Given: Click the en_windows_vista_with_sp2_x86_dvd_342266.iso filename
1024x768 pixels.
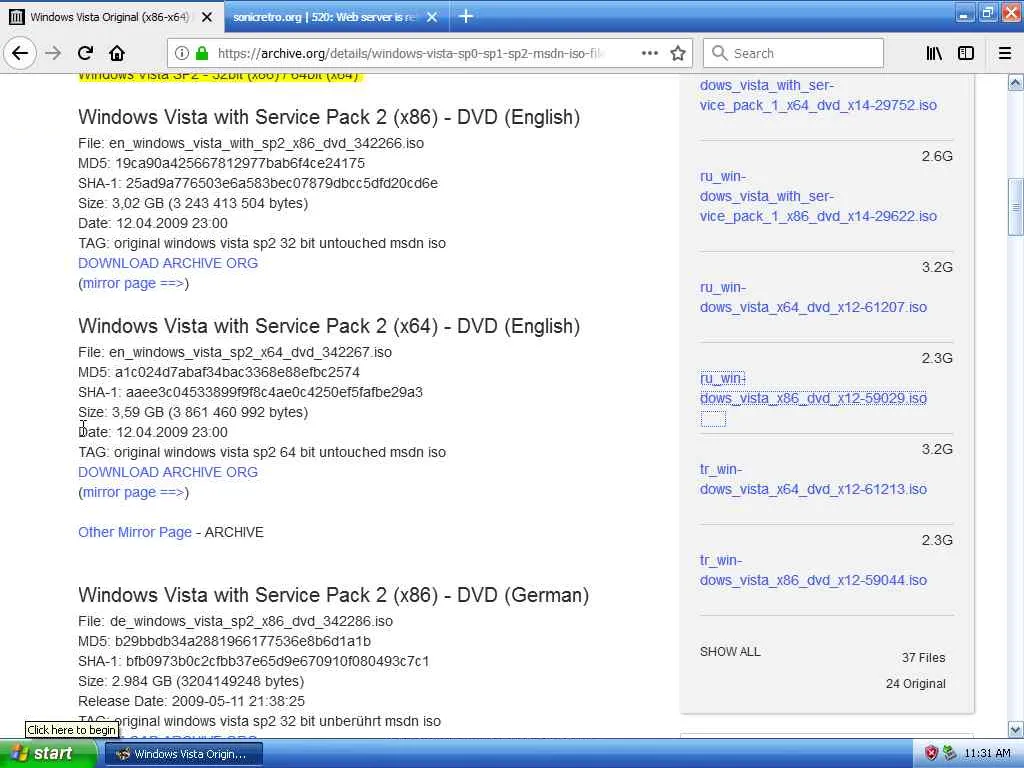Looking at the screenshot, I should tap(266, 143).
